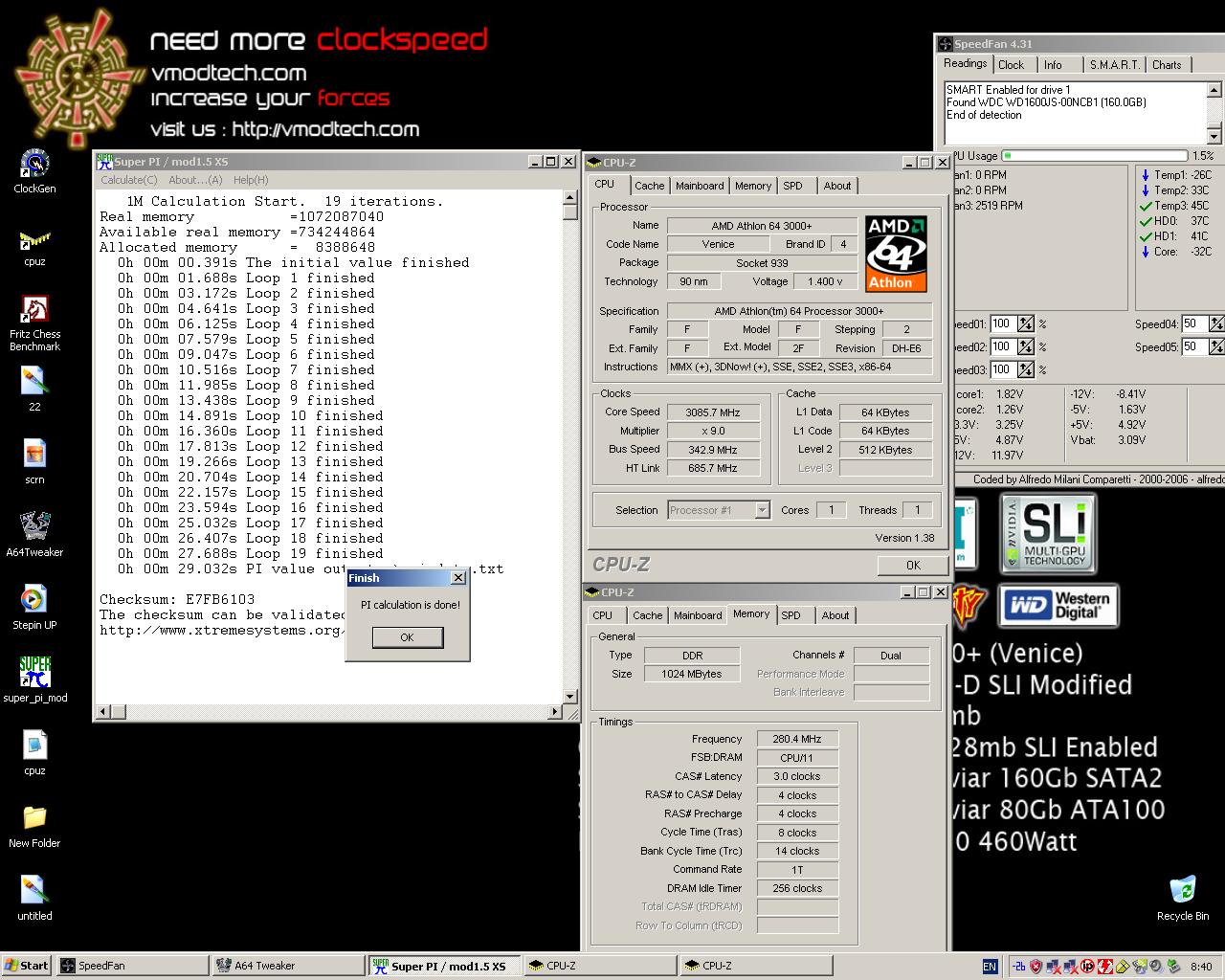The width and height of the screenshot is (1225, 980).
Task: Open the Processor #1 selection dropdown
Action: tap(762, 510)
